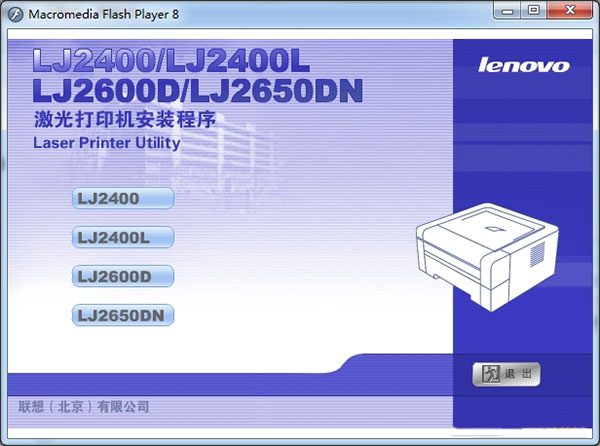Click the 退出 exit button
Image resolution: width=600 pixels, height=446 pixels.
tap(506, 374)
